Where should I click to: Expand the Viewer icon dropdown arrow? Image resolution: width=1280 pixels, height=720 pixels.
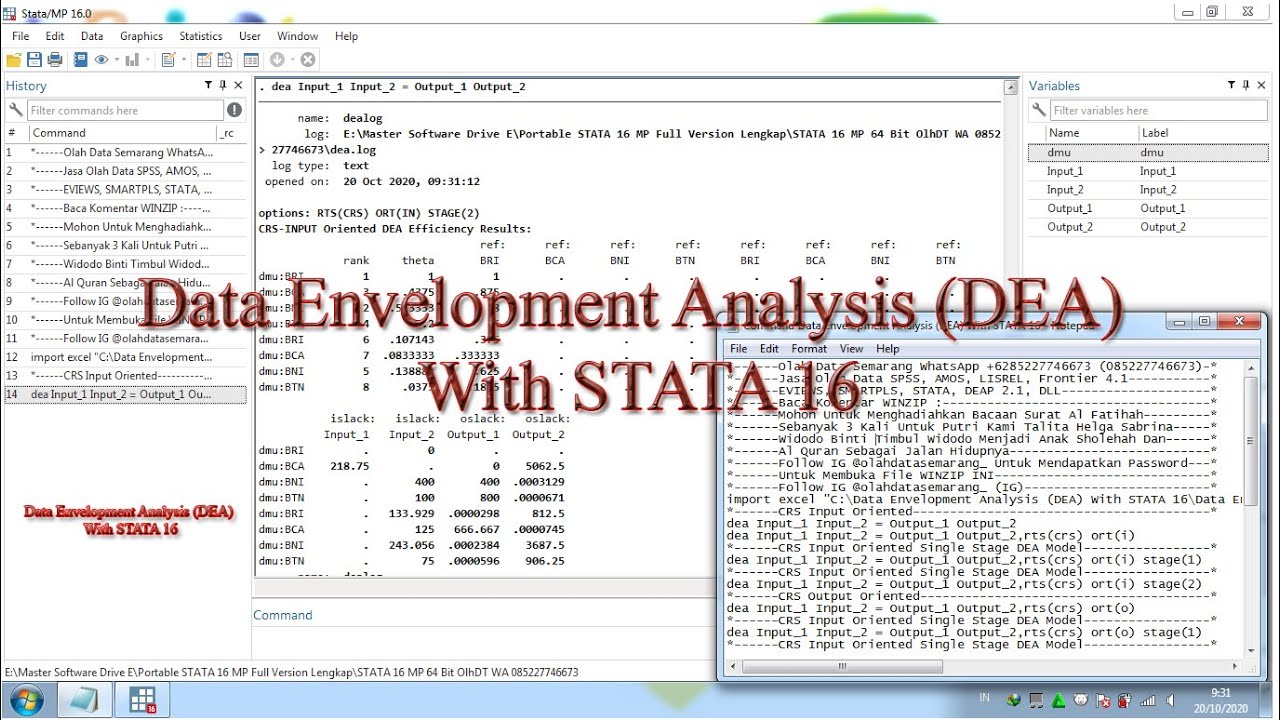click(x=116, y=60)
